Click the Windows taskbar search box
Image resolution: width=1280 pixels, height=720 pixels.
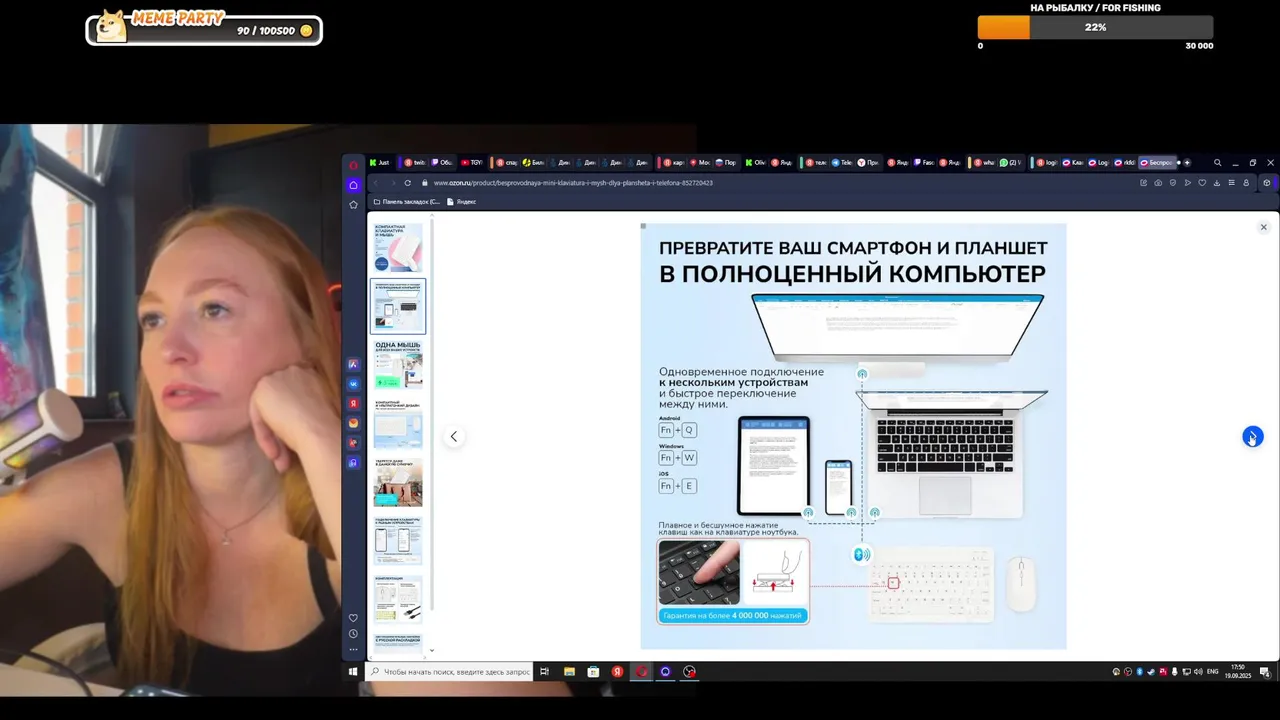(x=449, y=671)
